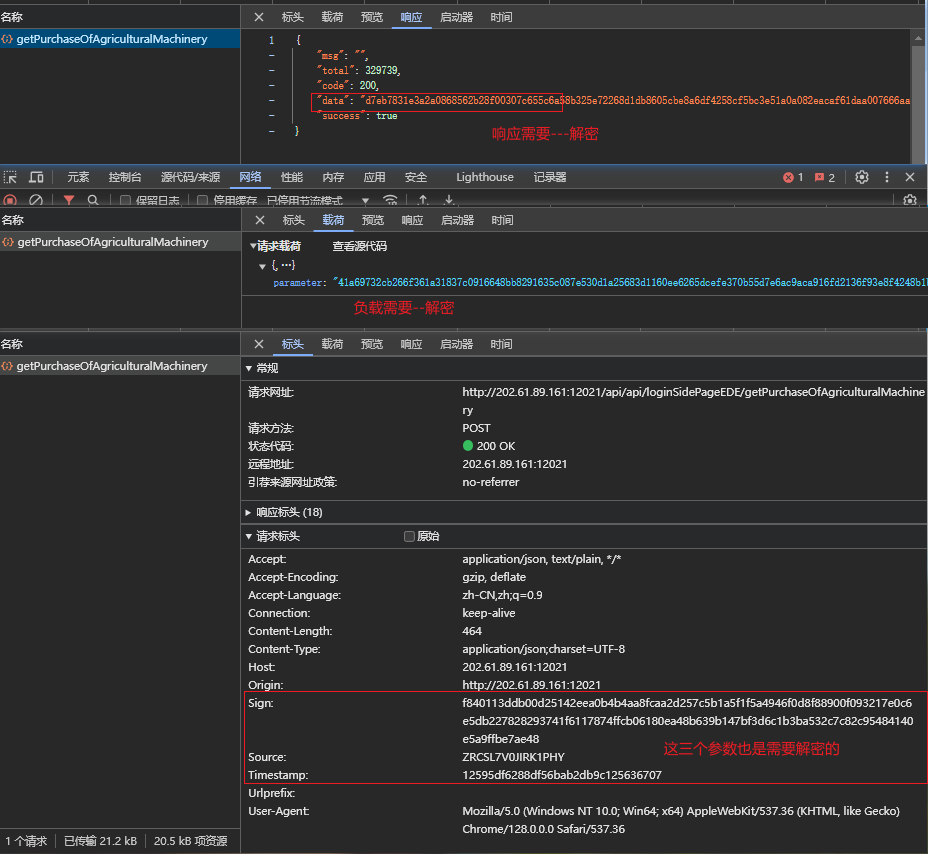The width and height of the screenshot is (928, 854).
Task: Select highlighted getPurchaseOfAgriculturalMachinery request in response panel
Action: point(120,39)
